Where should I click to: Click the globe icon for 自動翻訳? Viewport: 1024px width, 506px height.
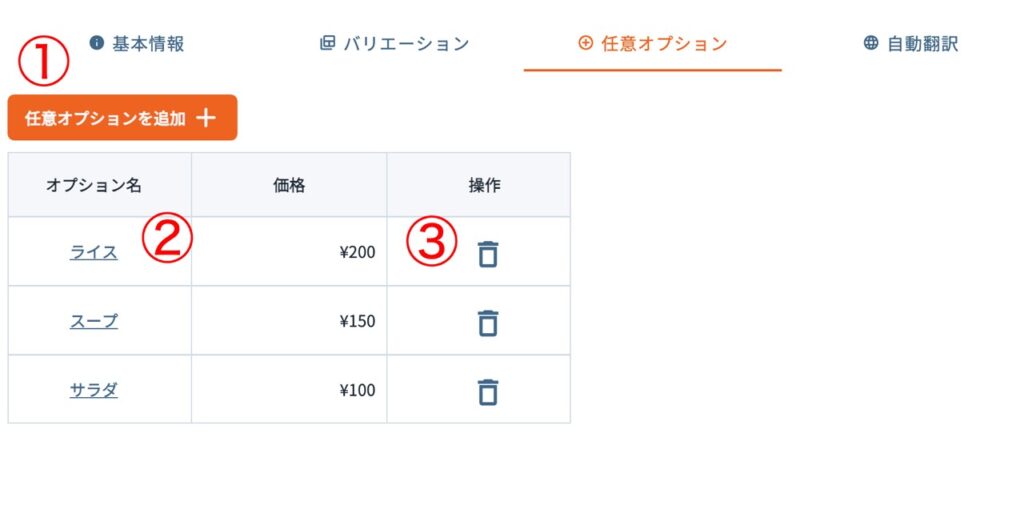(871, 43)
